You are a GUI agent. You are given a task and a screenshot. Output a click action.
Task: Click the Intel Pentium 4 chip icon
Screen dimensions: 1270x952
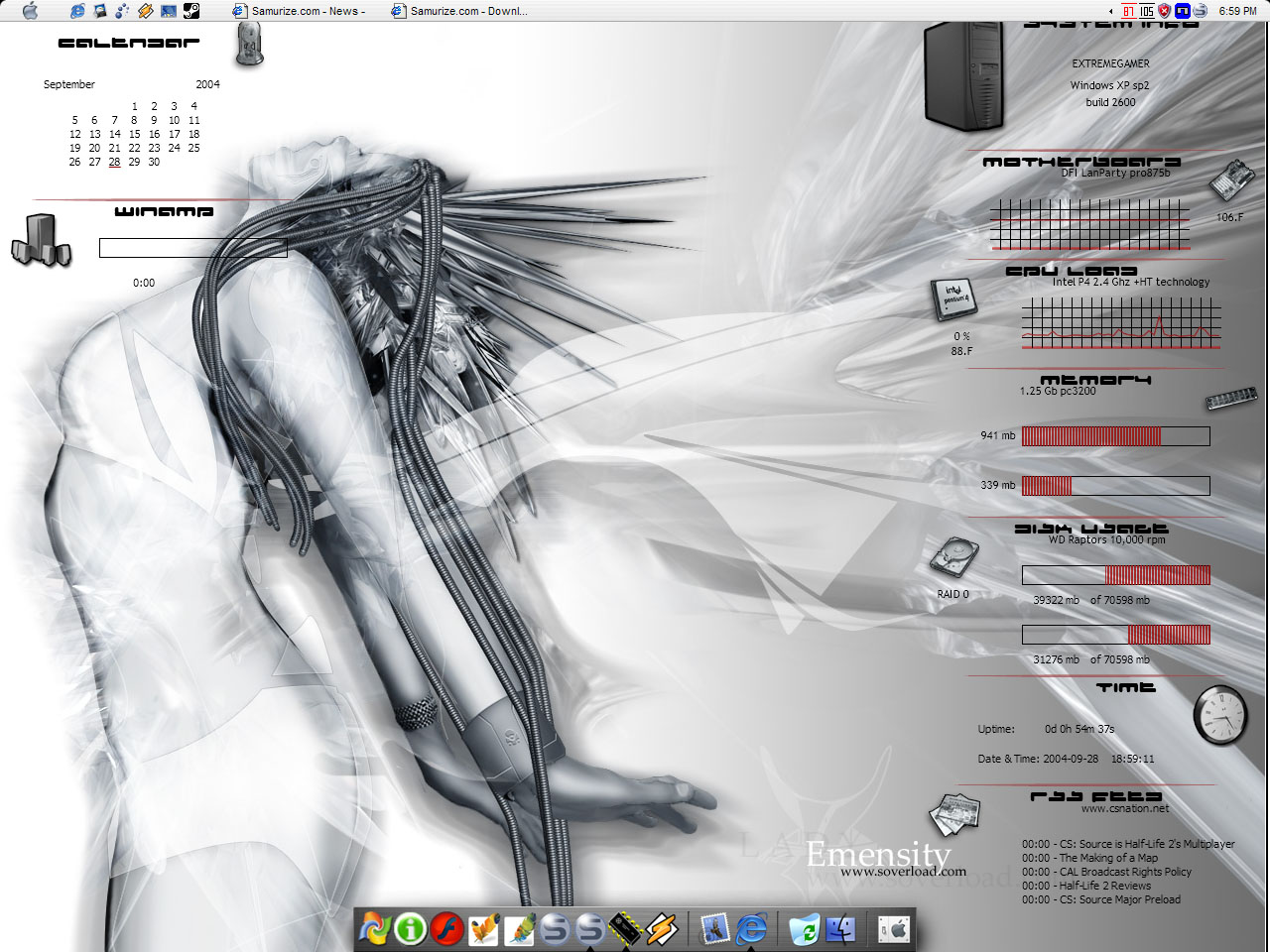(953, 298)
